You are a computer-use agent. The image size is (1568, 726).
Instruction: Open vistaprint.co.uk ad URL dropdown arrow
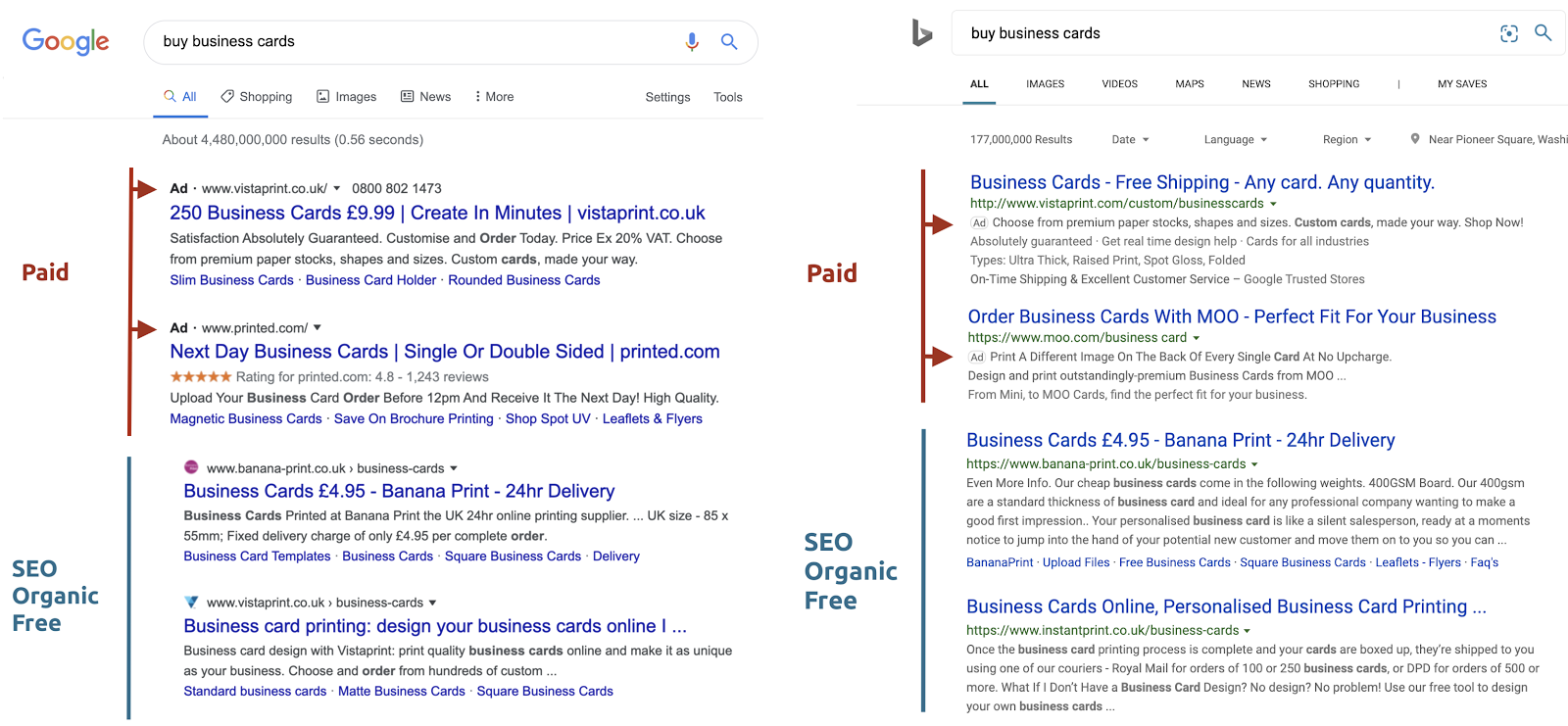337,188
